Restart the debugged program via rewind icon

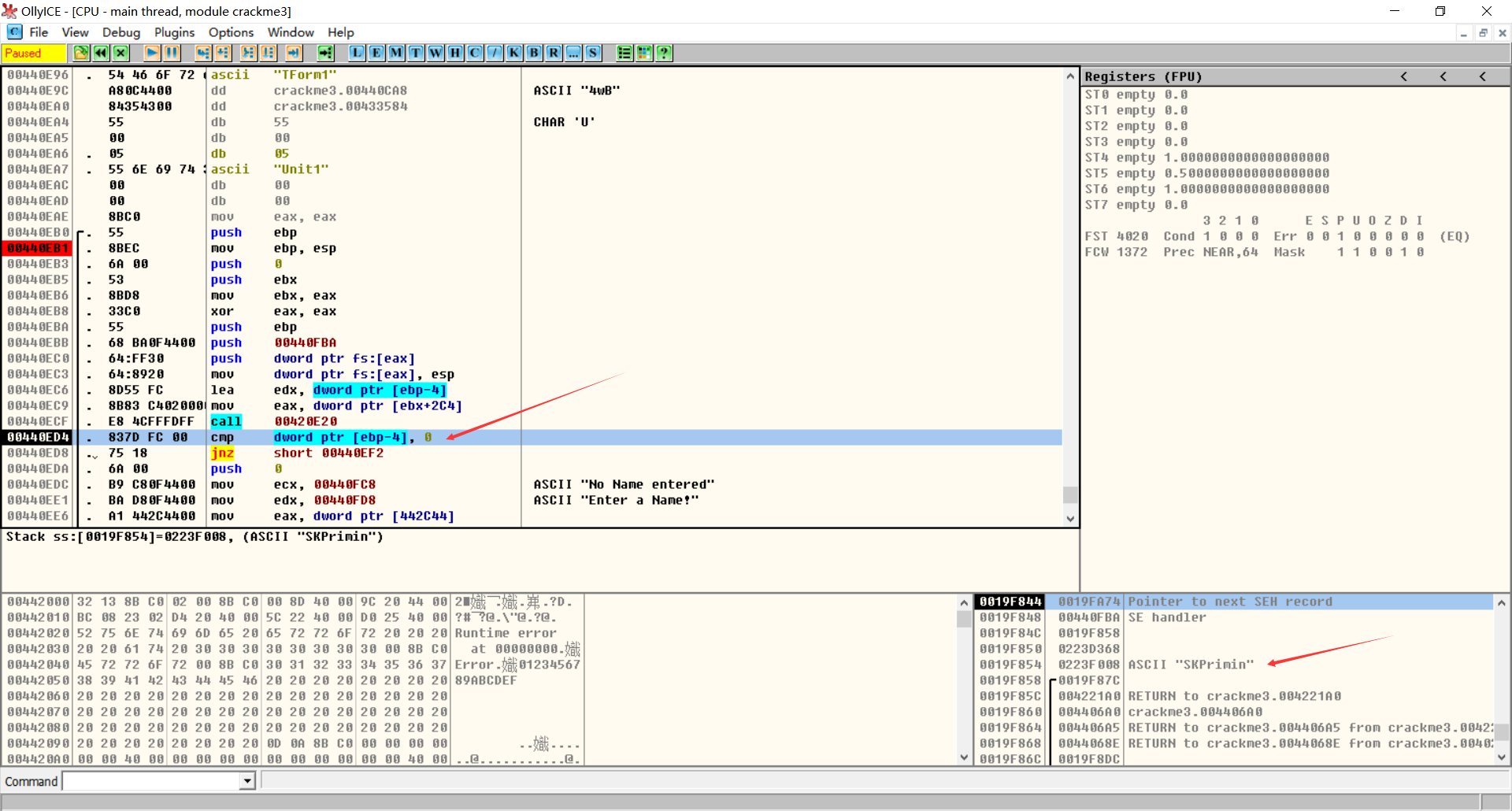pyautogui.click(x=101, y=53)
